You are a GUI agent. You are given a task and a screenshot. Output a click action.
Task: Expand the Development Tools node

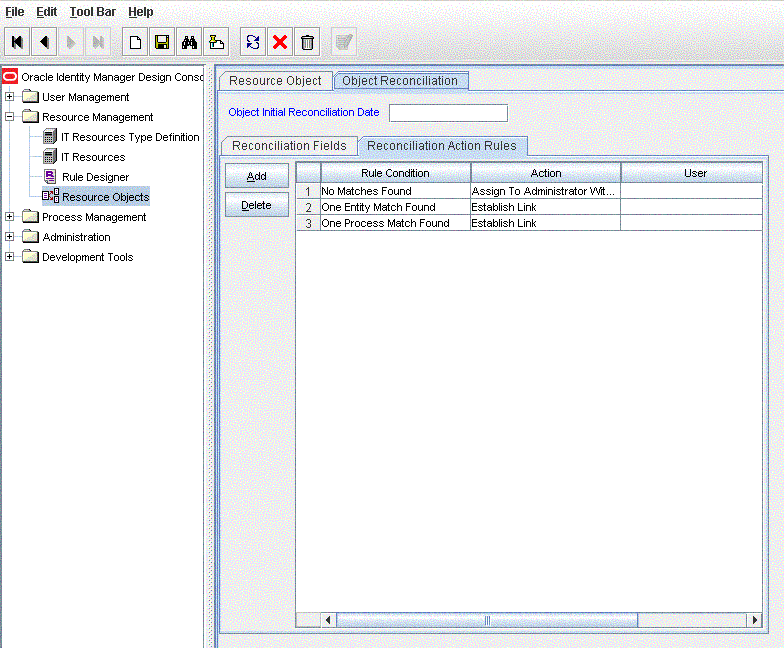click(x=10, y=256)
